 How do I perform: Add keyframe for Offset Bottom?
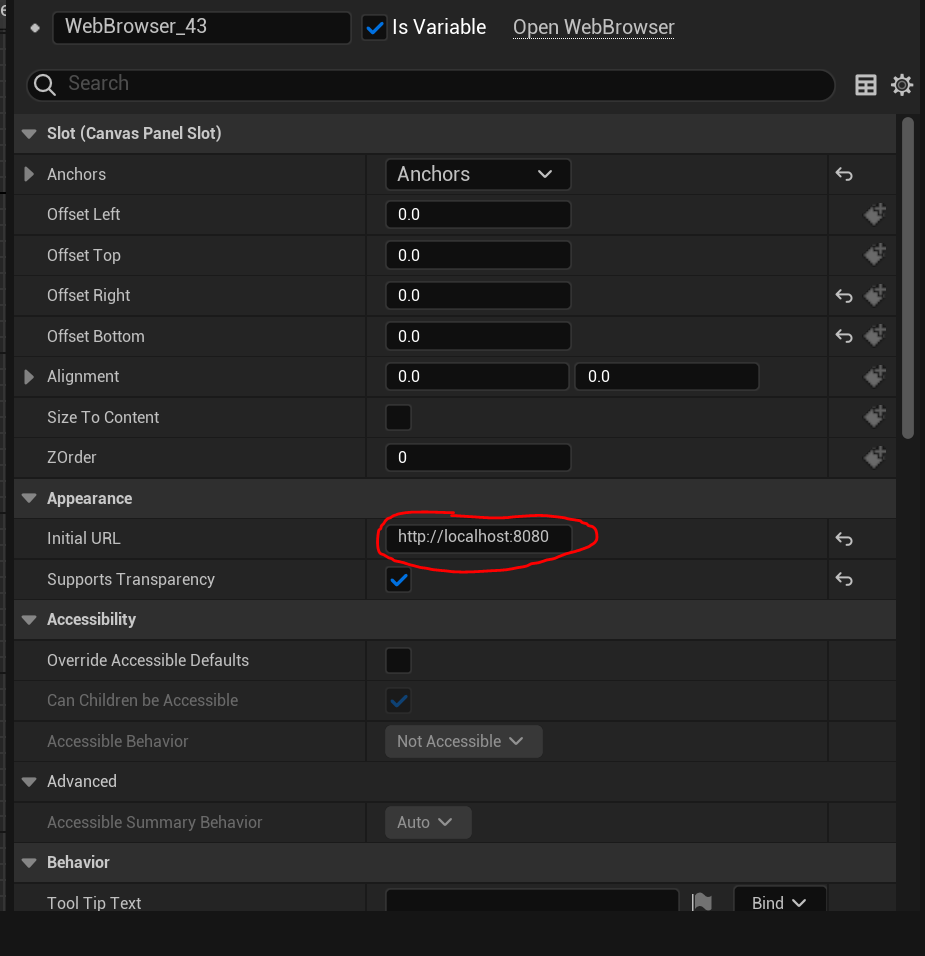tap(875, 336)
